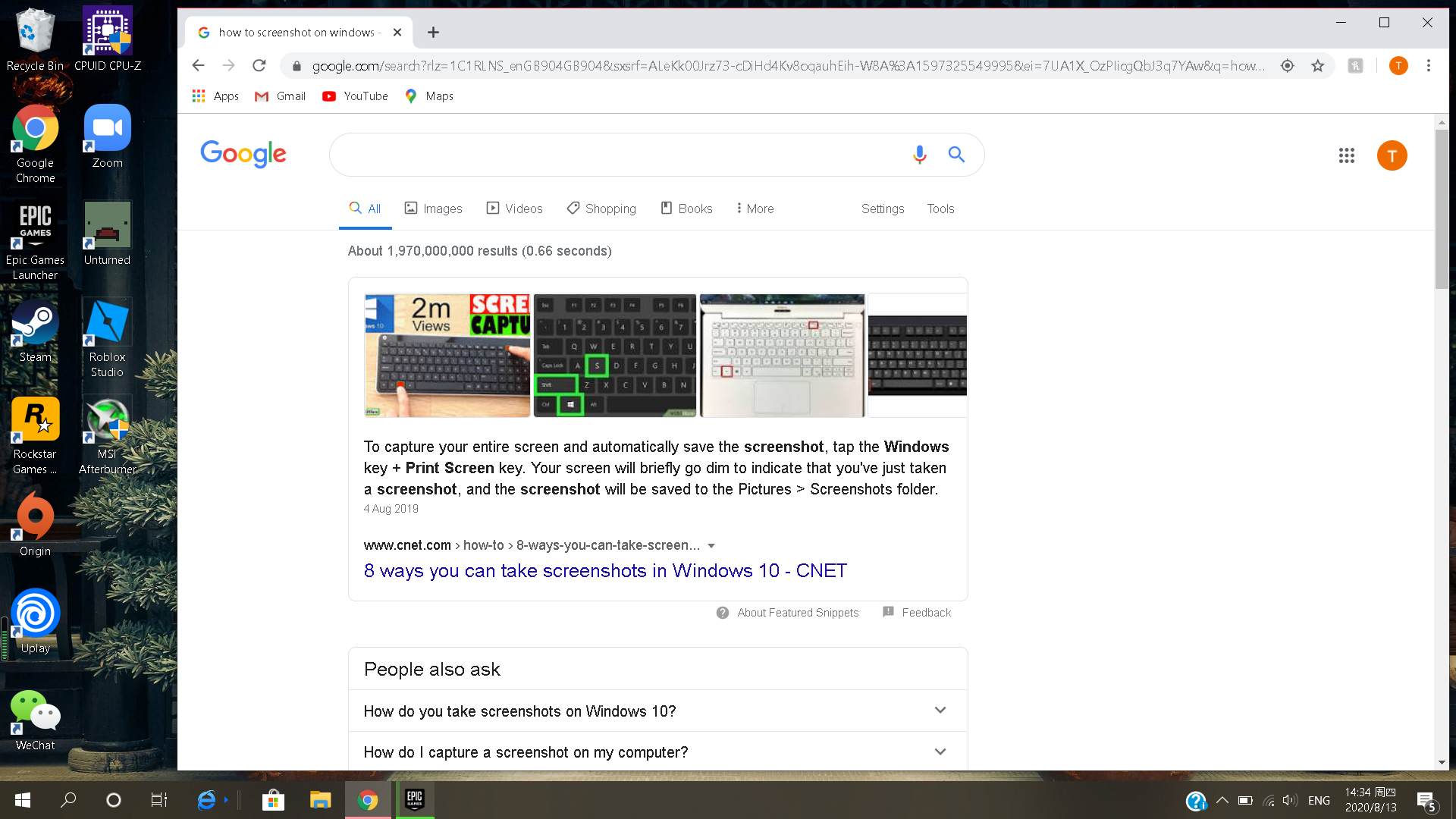The width and height of the screenshot is (1456, 819).
Task: Expand 'How do you take screenshots on Windows 10?'
Action: (x=657, y=711)
